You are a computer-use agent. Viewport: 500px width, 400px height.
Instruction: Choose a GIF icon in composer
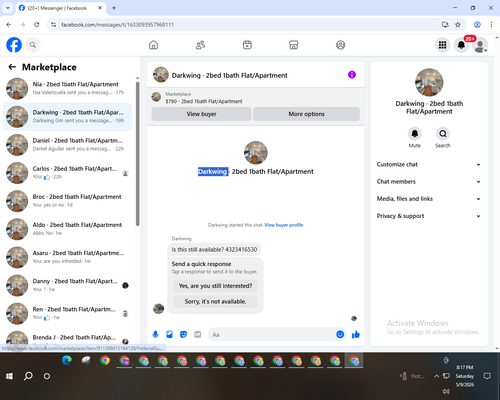click(x=197, y=334)
